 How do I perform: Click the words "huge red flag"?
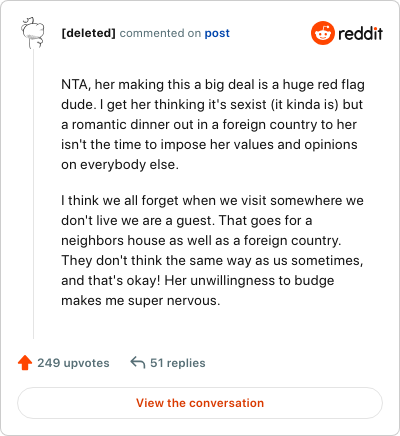click(x=323, y=85)
